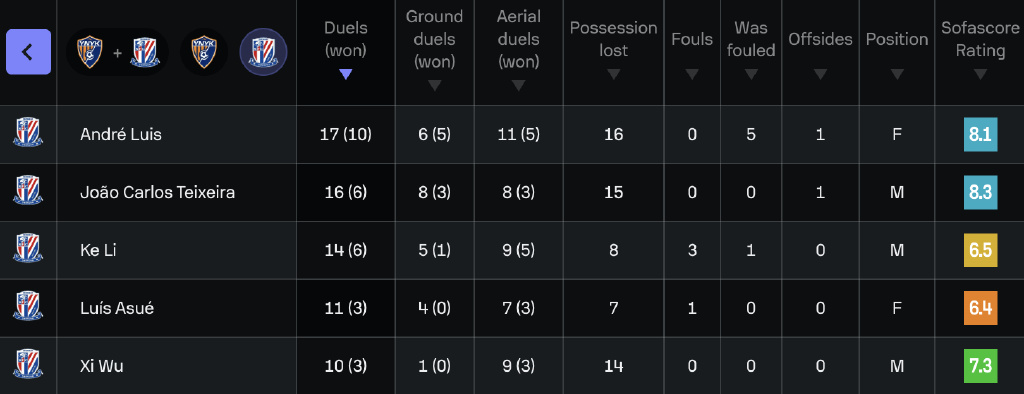Viewport: 1024px width, 394px height.
Task: Sort by Duels (won) column arrow
Action: pyautogui.click(x=345, y=74)
